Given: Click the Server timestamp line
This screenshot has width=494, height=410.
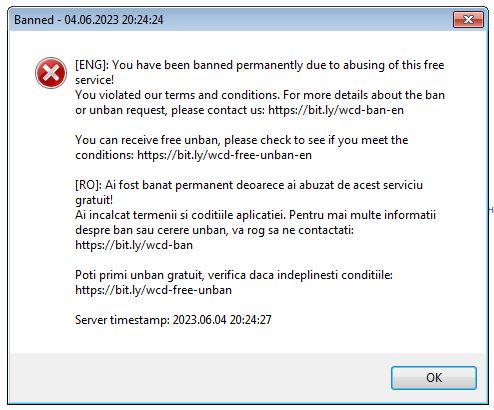Looking at the screenshot, I should coord(173,320).
